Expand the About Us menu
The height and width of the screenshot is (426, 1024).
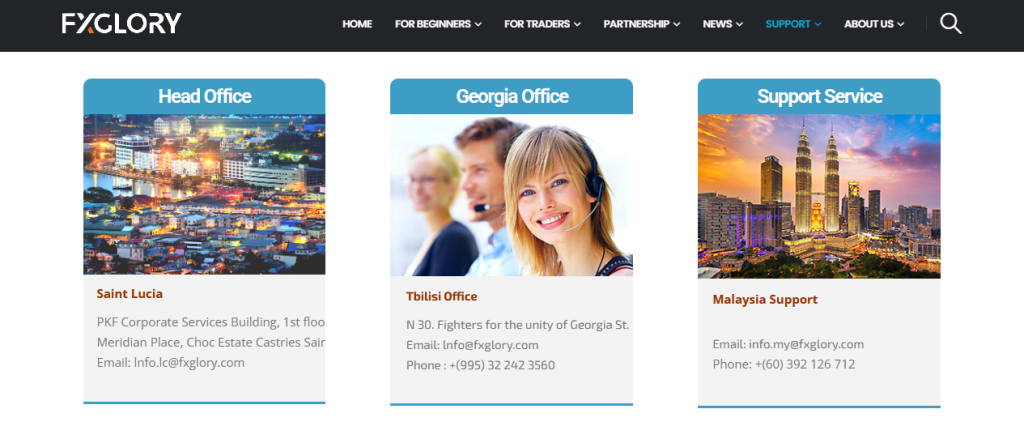pos(873,24)
